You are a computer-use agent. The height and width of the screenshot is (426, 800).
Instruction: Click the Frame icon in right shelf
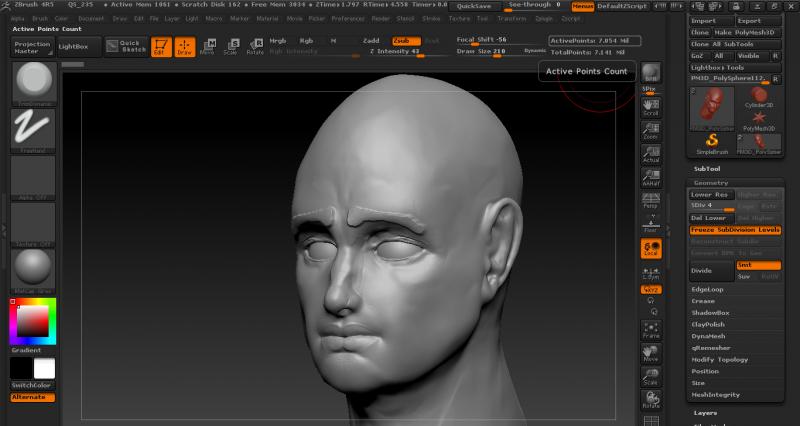(651, 331)
